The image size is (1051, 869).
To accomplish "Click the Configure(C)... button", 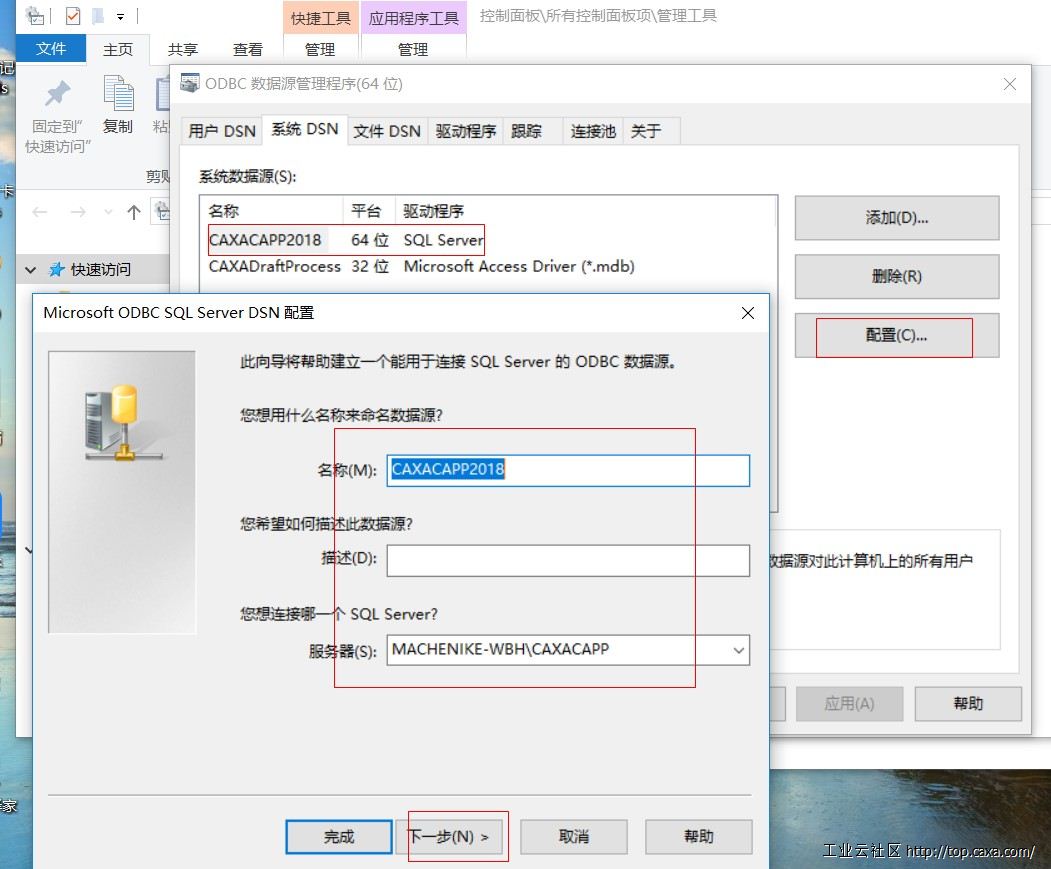I will coord(897,335).
